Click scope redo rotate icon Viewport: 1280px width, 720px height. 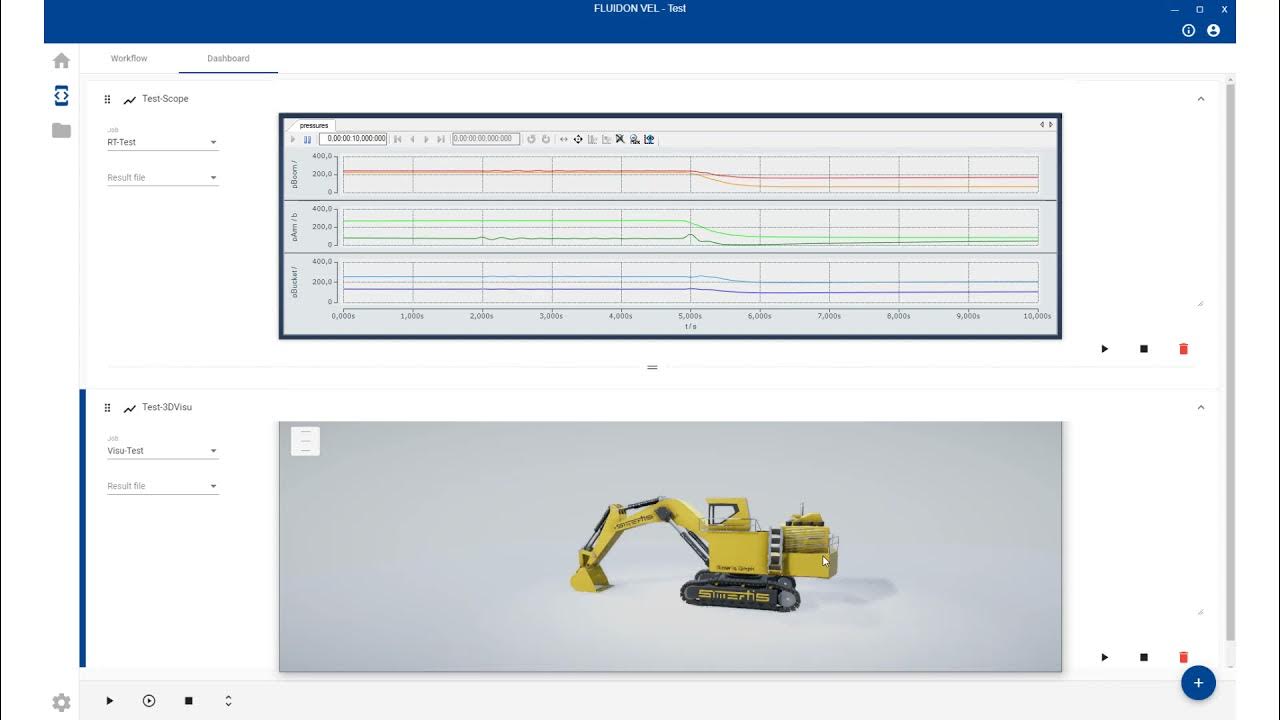tap(546, 139)
